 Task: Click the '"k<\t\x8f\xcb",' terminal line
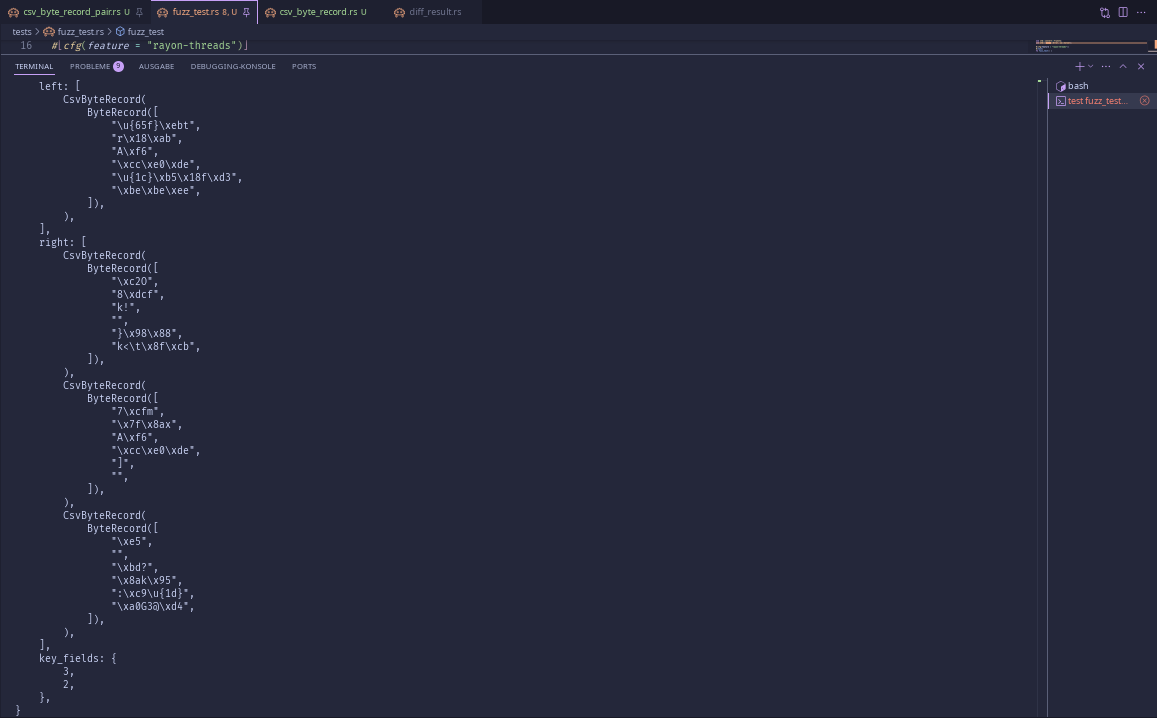[156, 346]
